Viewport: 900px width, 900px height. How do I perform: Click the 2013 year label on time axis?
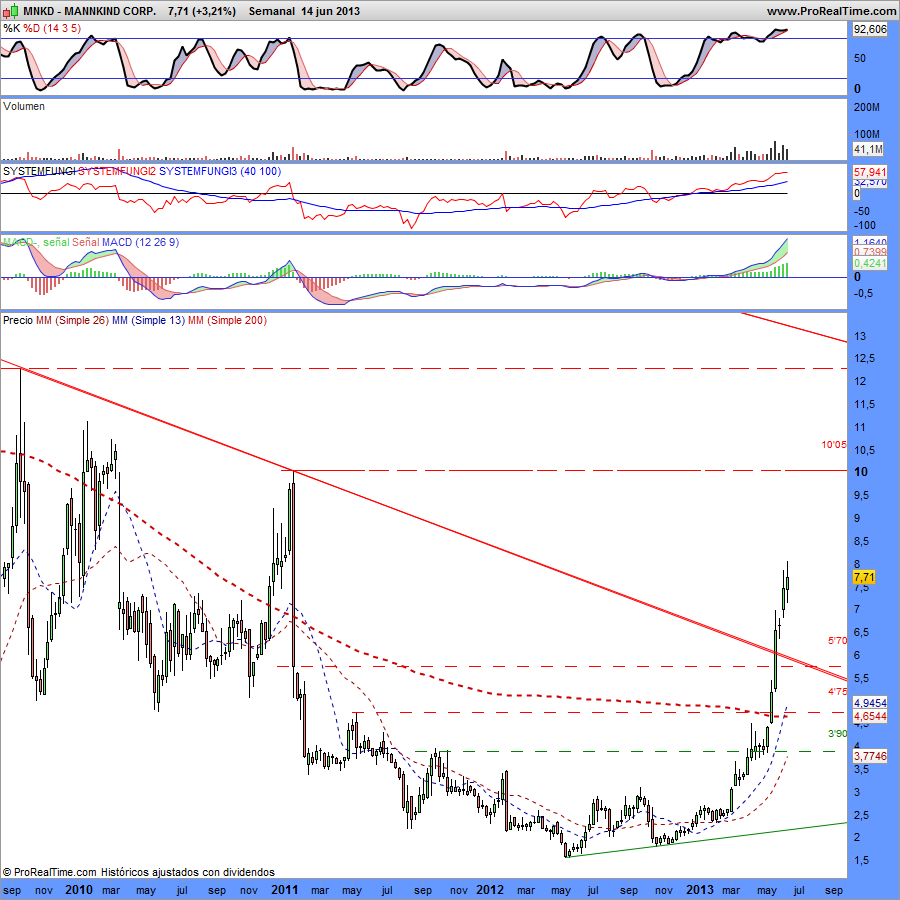coord(700,890)
